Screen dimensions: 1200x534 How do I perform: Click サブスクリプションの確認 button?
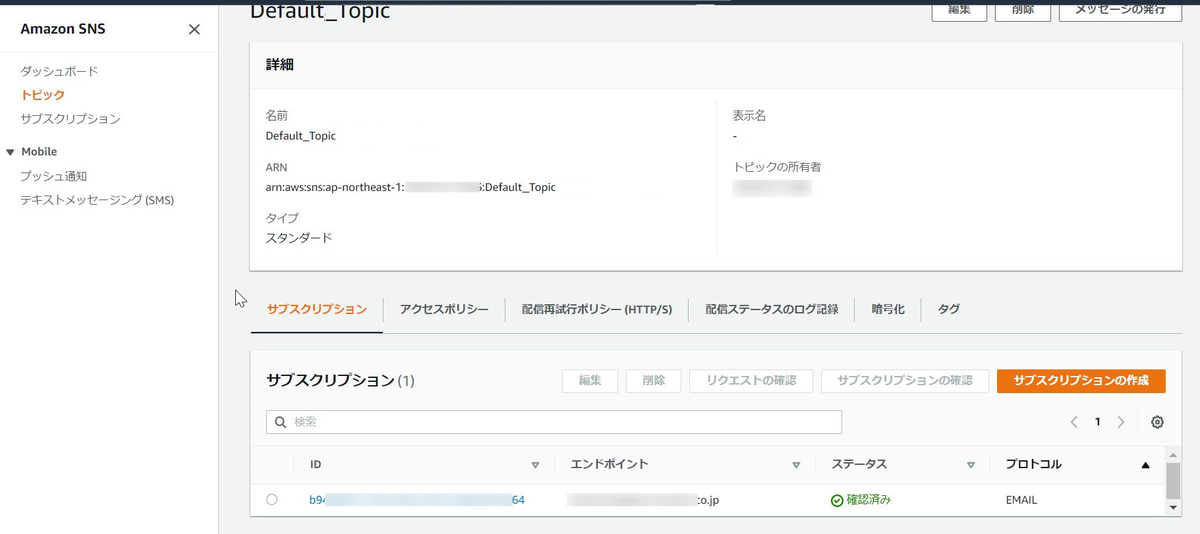point(904,381)
